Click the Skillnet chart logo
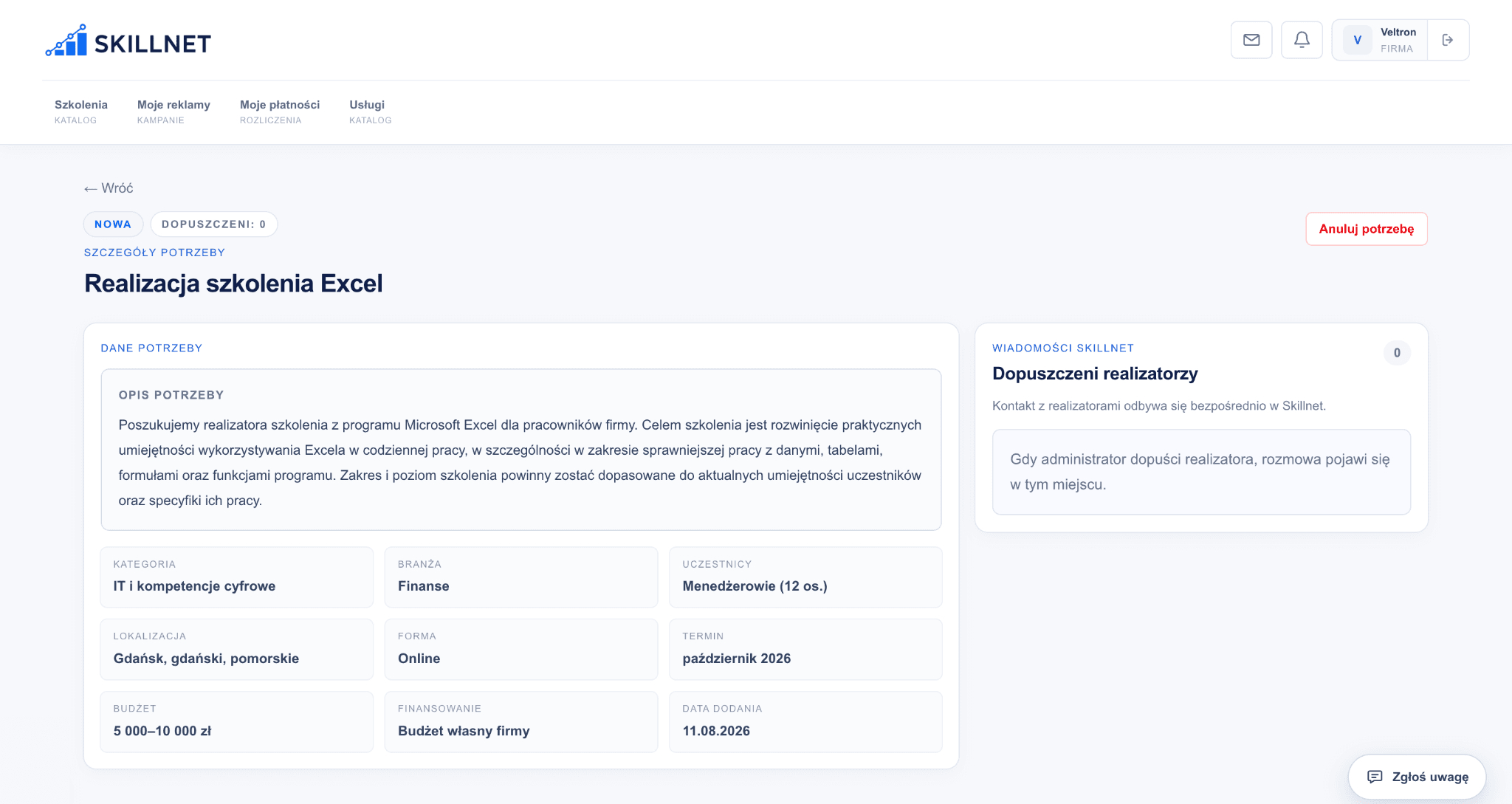 pos(66,41)
